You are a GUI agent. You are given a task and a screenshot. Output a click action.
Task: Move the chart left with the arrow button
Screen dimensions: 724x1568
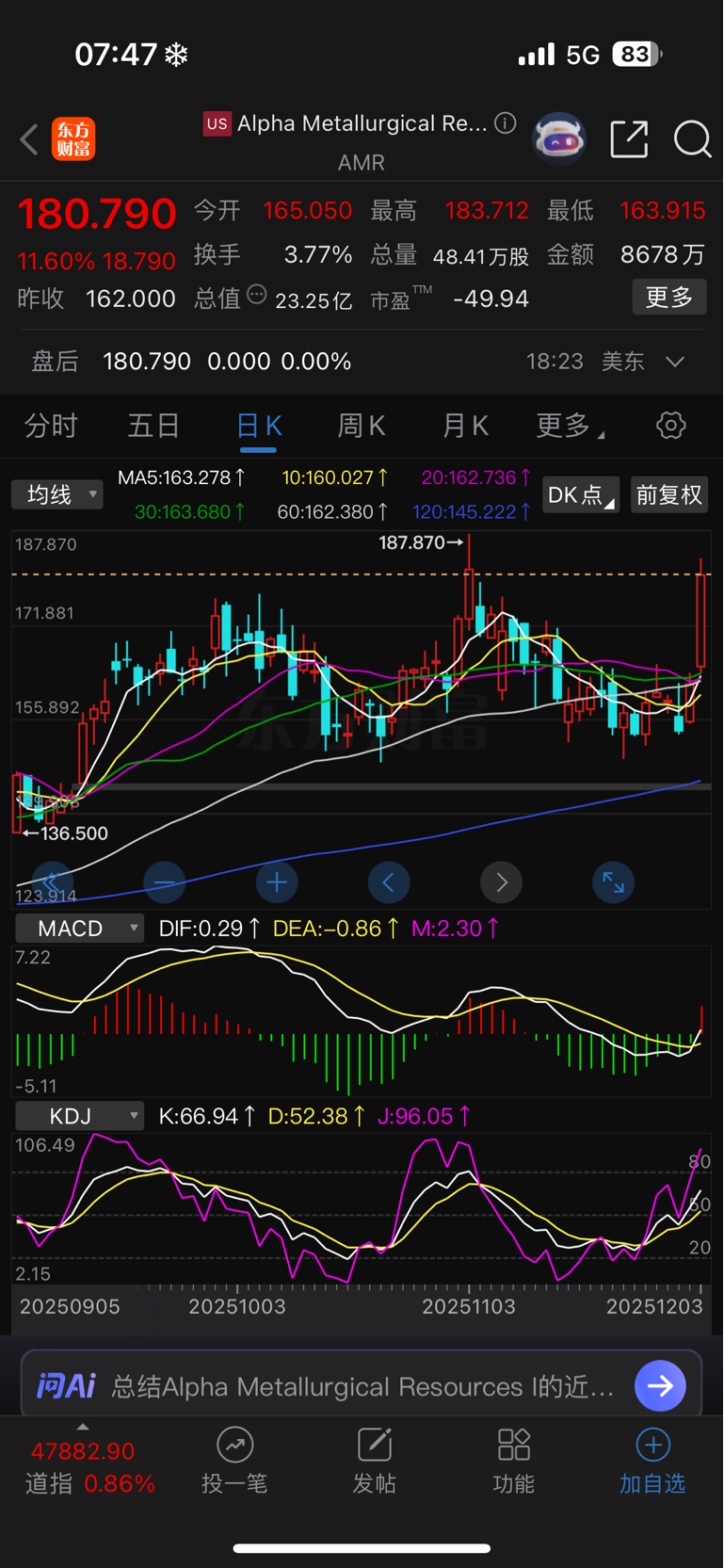click(x=389, y=882)
